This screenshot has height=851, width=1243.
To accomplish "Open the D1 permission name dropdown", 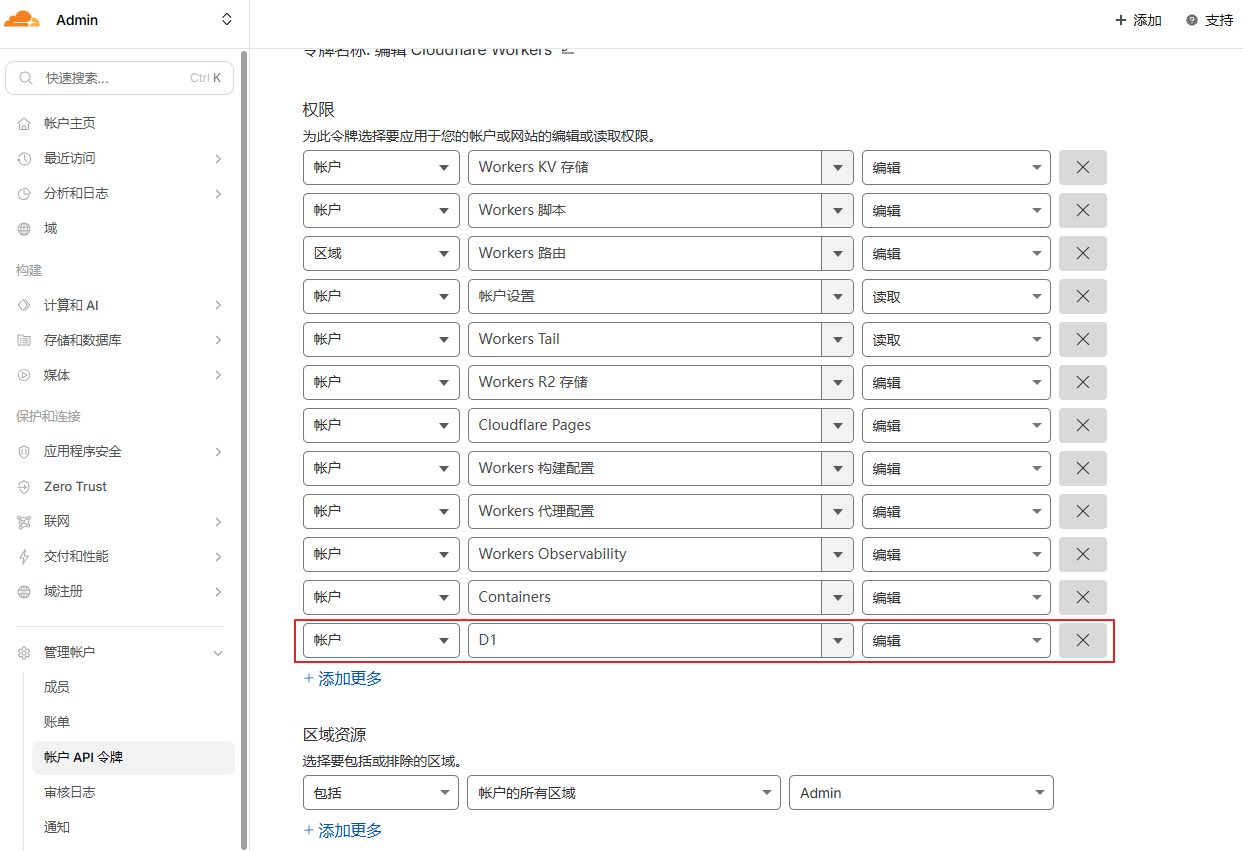I will (836, 640).
